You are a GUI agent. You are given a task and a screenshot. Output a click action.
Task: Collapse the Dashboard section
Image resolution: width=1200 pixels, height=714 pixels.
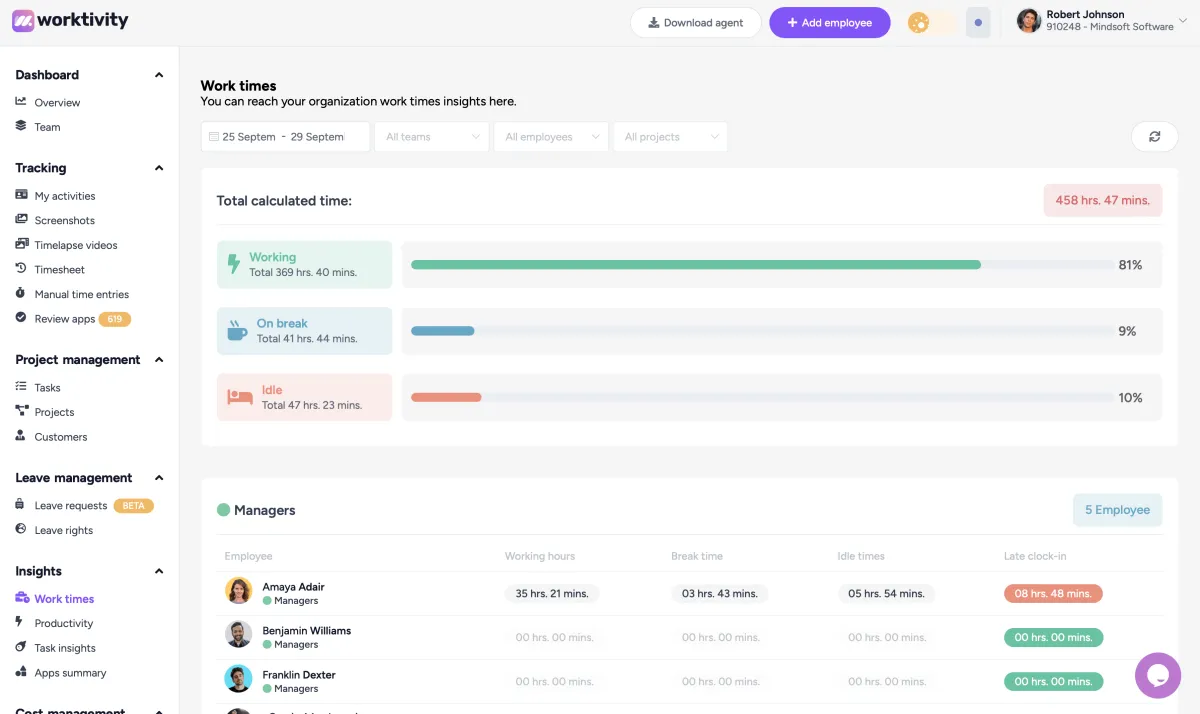[158, 75]
